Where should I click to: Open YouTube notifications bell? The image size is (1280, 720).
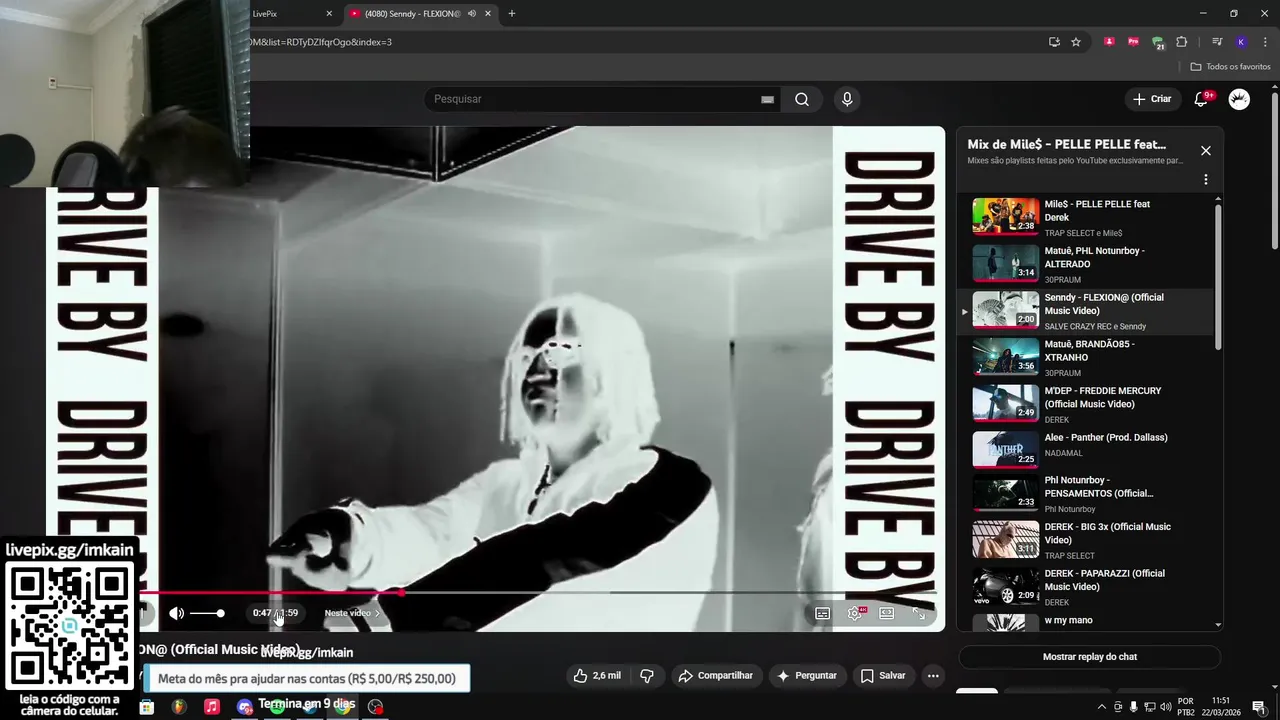tap(1202, 99)
